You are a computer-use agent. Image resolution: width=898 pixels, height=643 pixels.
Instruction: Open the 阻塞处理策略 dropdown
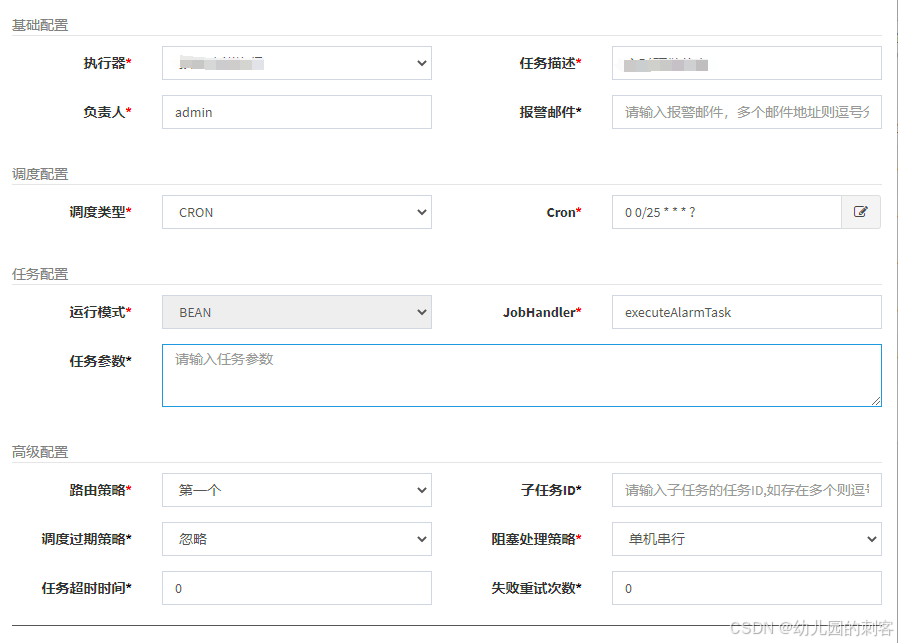click(x=747, y=539)
